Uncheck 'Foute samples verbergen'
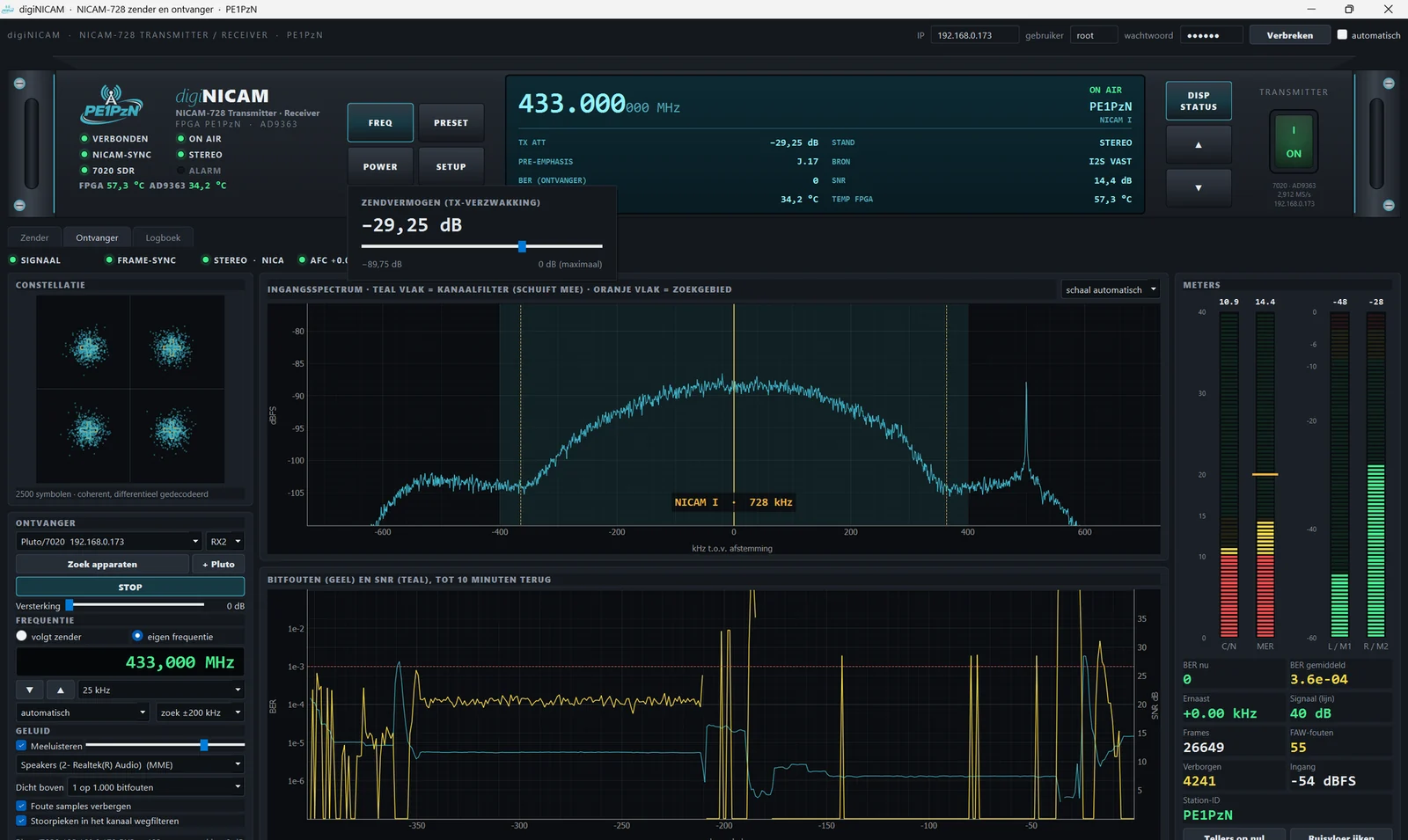1408x840 pixels. (21, 806)
